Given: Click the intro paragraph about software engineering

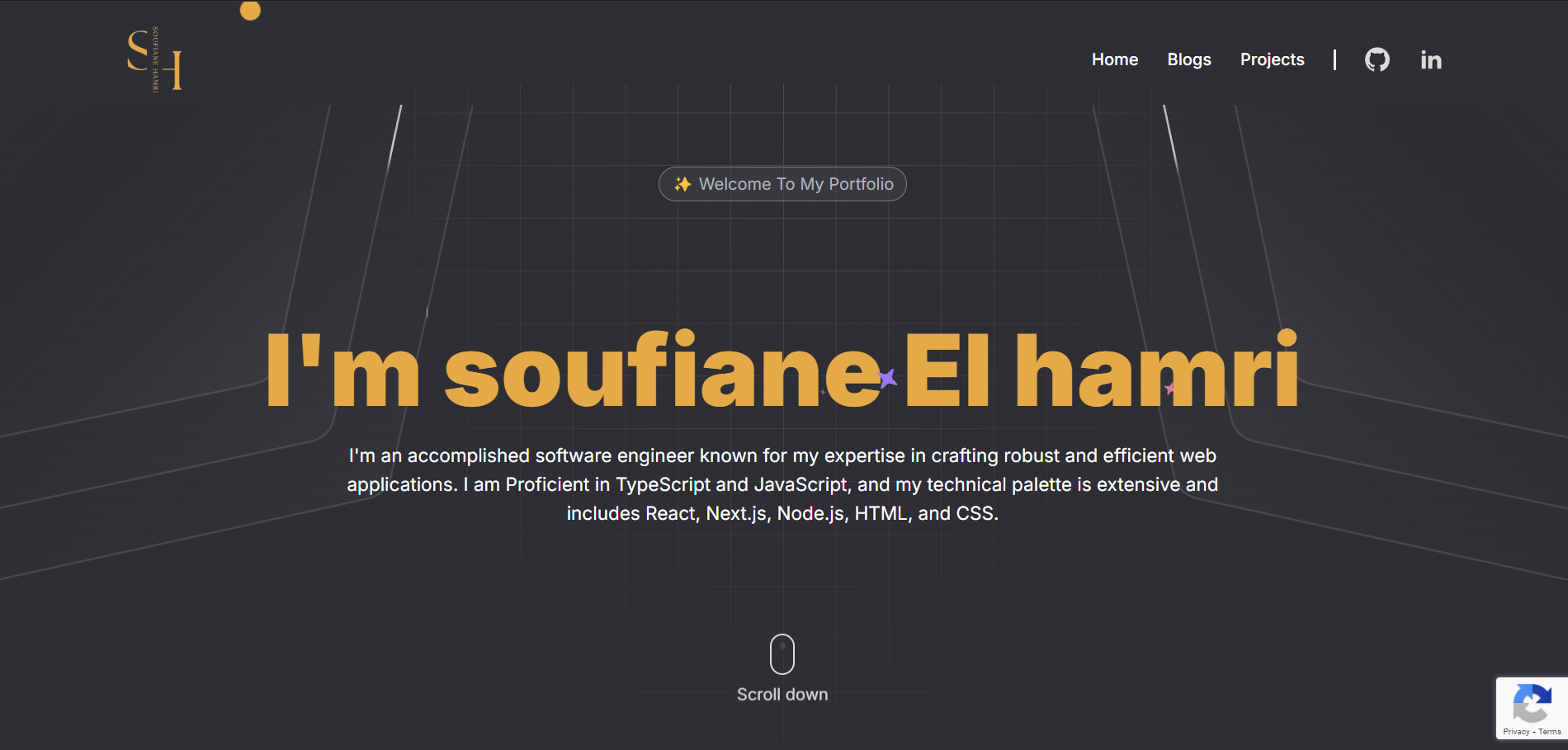Looking at the screenshot, I should tap(782, 484).
